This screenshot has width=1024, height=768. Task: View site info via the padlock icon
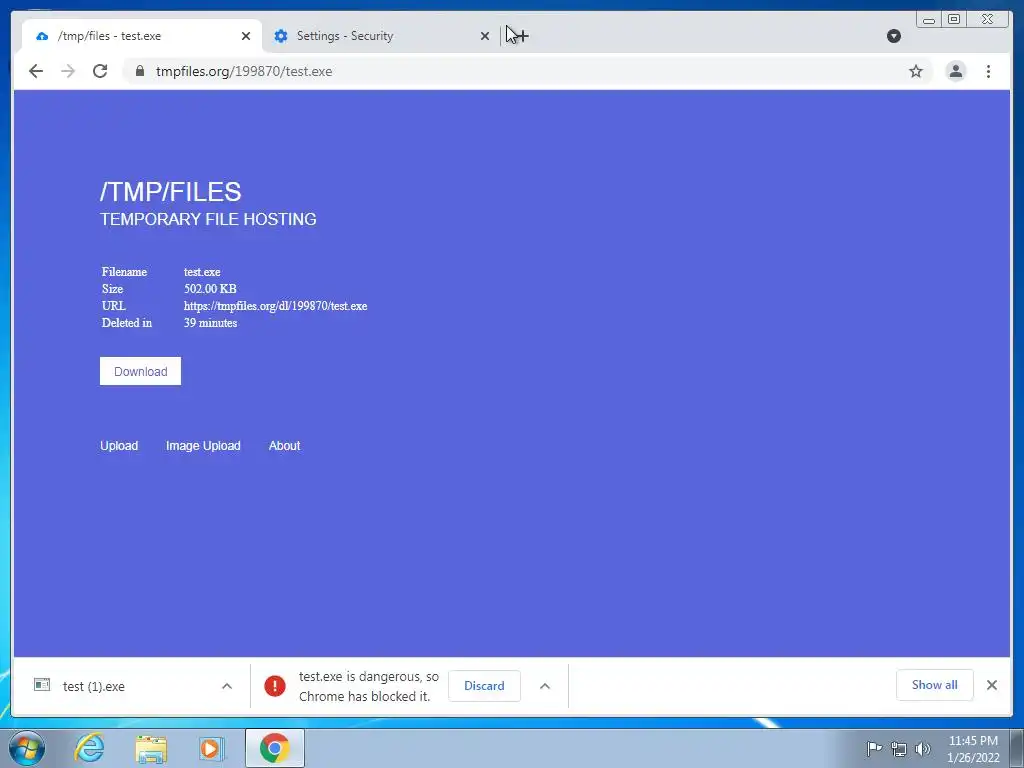[139, 71]
